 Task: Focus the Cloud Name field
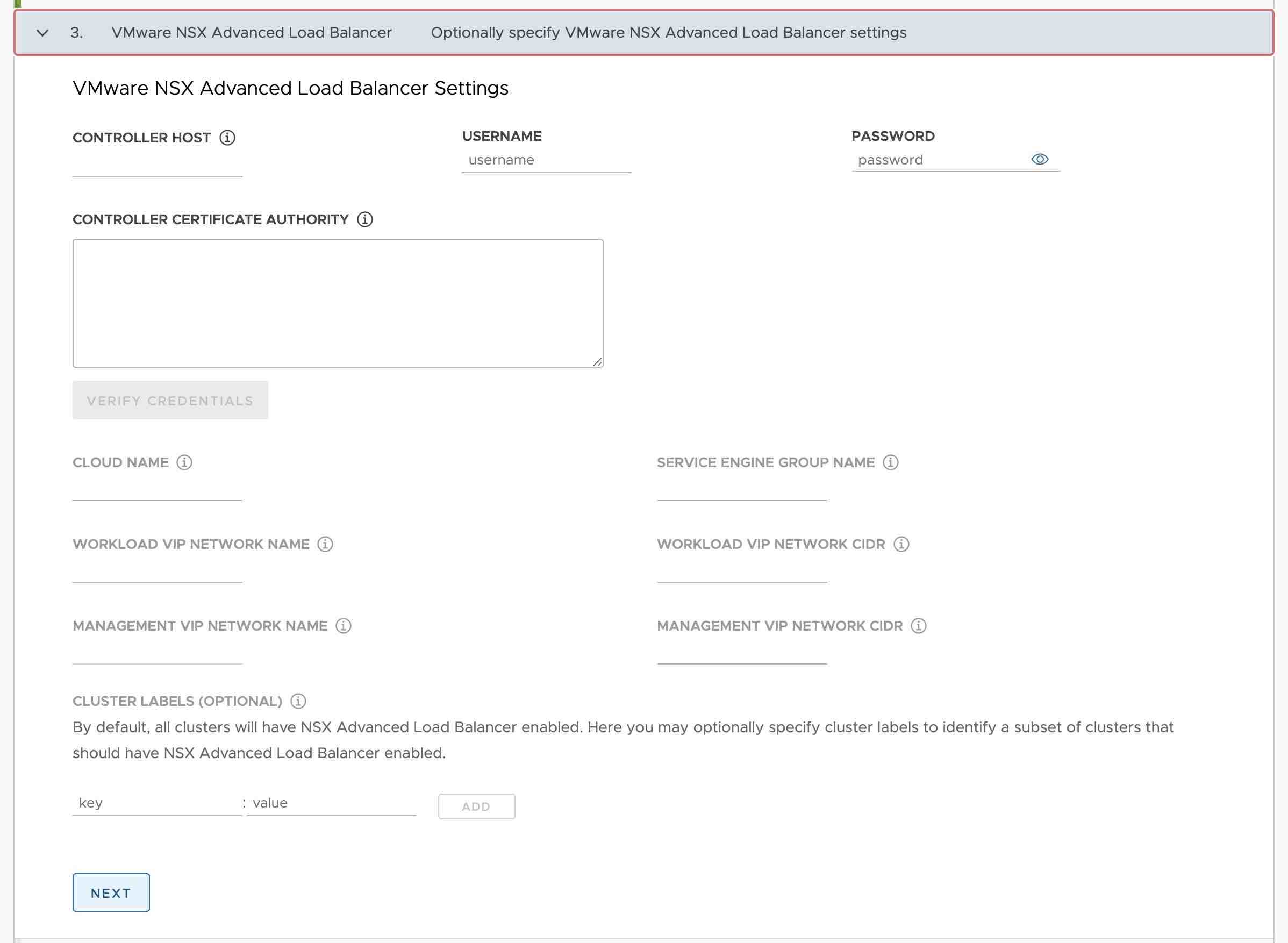[x=158, y=489]
